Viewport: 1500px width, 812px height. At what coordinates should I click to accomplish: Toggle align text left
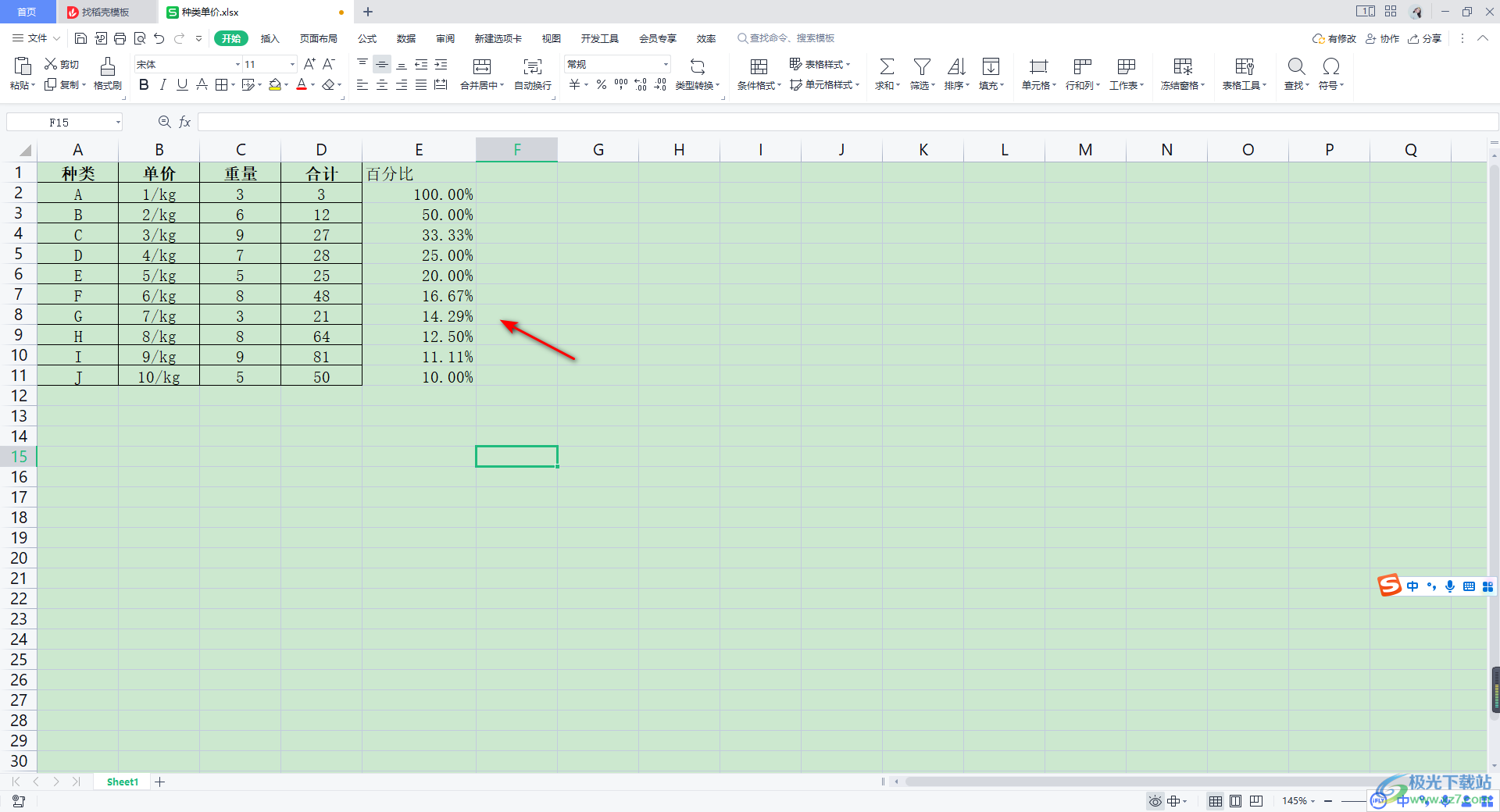(362, 84)
